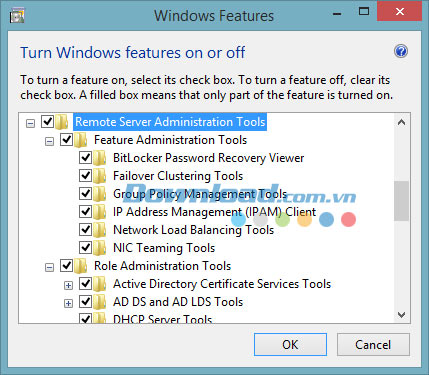Screen dimensions: 429x375
Task: Uncheck Role Administration Tools checkbox
Action: 66,265
